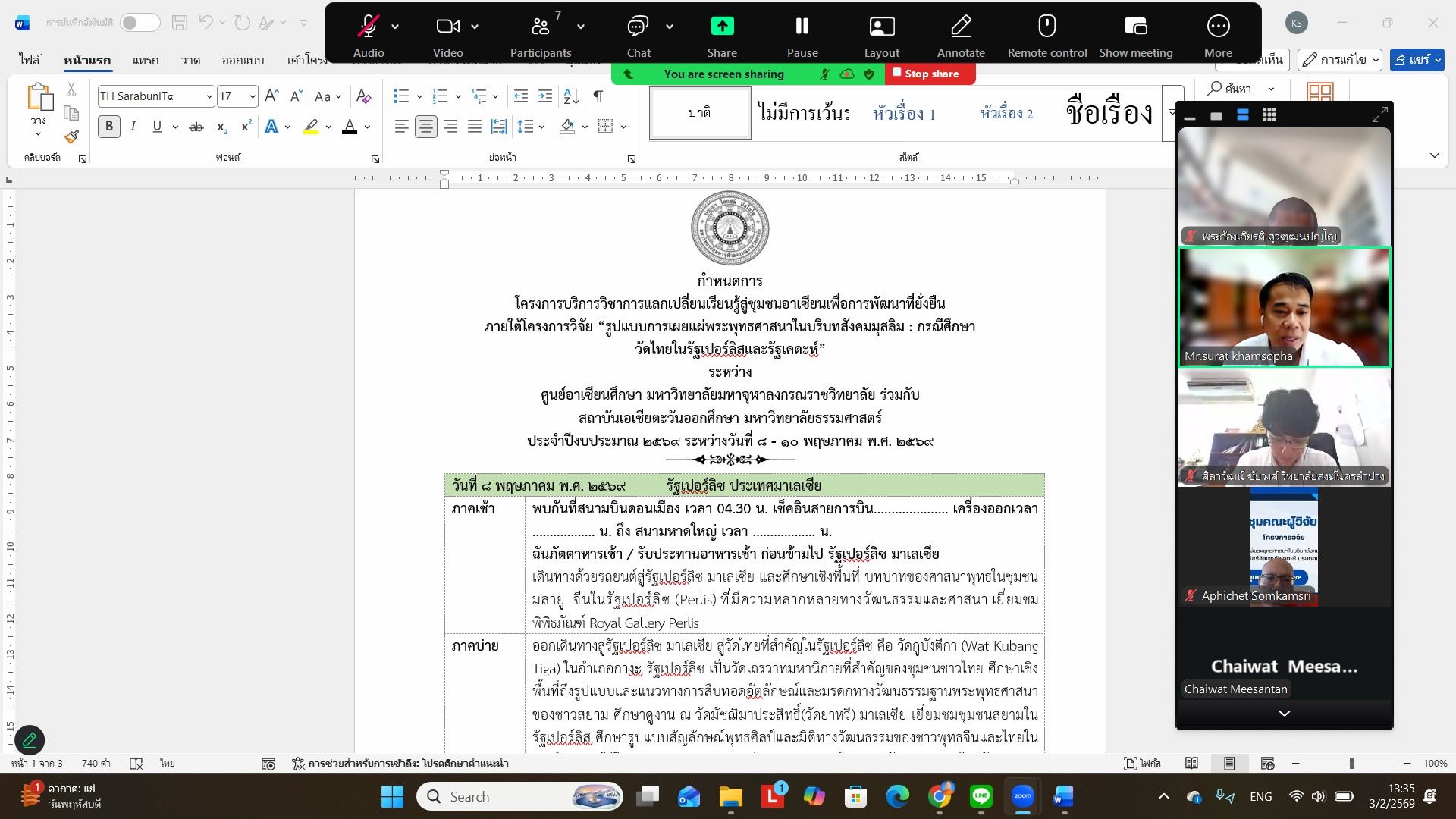Switch to the ออกแบบ (Design) tab
Screen dimensions: 1456x819
[x=243, y=60]
